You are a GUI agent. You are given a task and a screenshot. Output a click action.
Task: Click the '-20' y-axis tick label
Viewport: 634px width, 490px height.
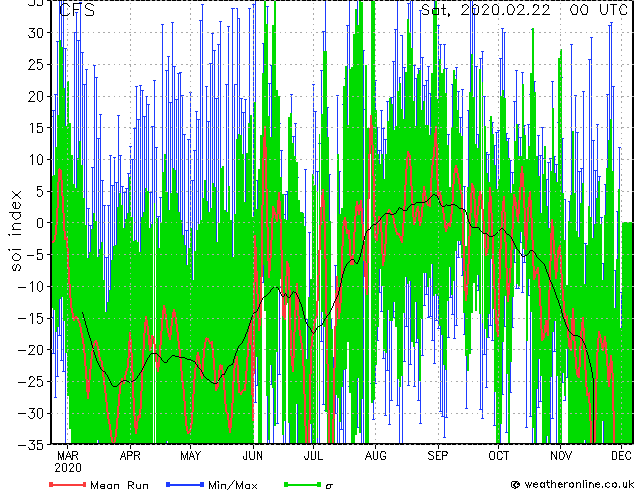32,350
